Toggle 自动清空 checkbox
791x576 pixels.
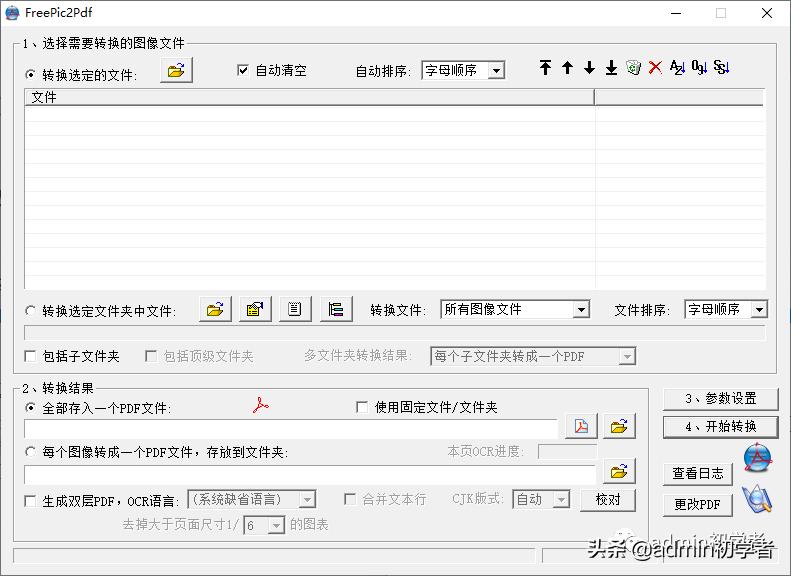click(243, 70)
